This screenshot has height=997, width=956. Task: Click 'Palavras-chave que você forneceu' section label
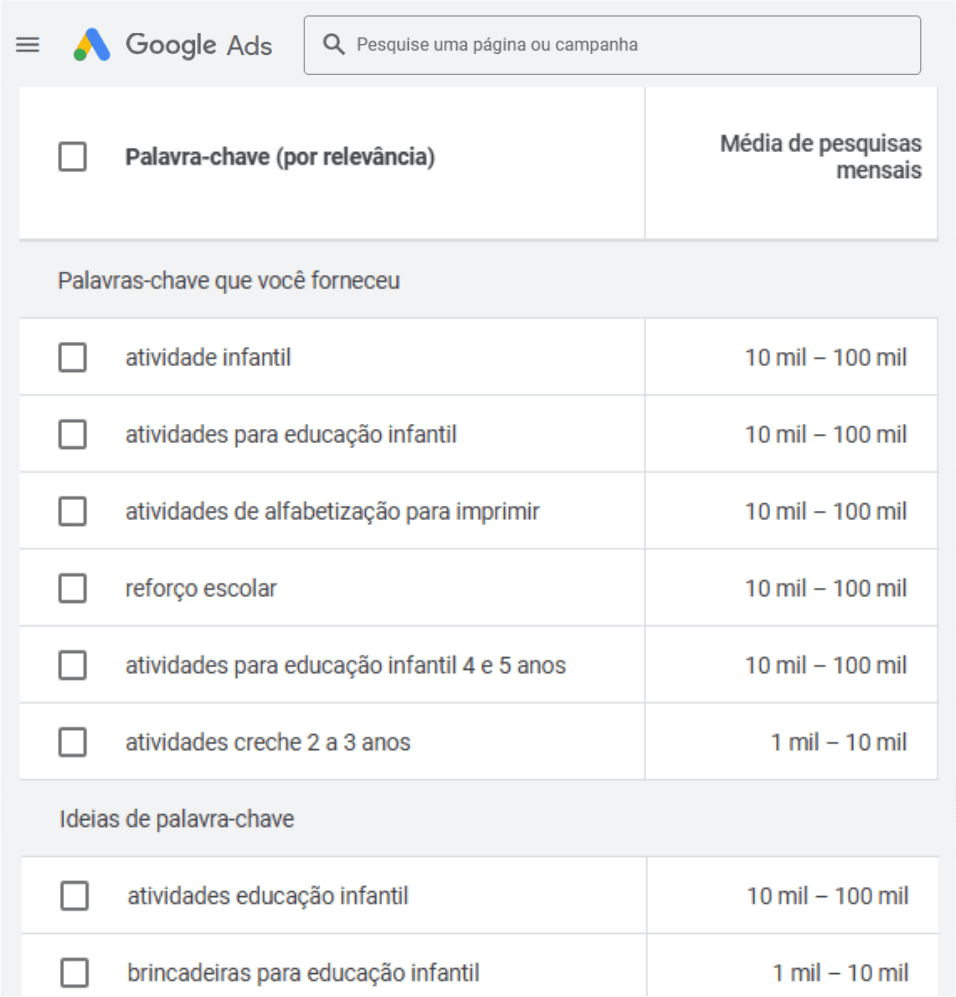229,281
